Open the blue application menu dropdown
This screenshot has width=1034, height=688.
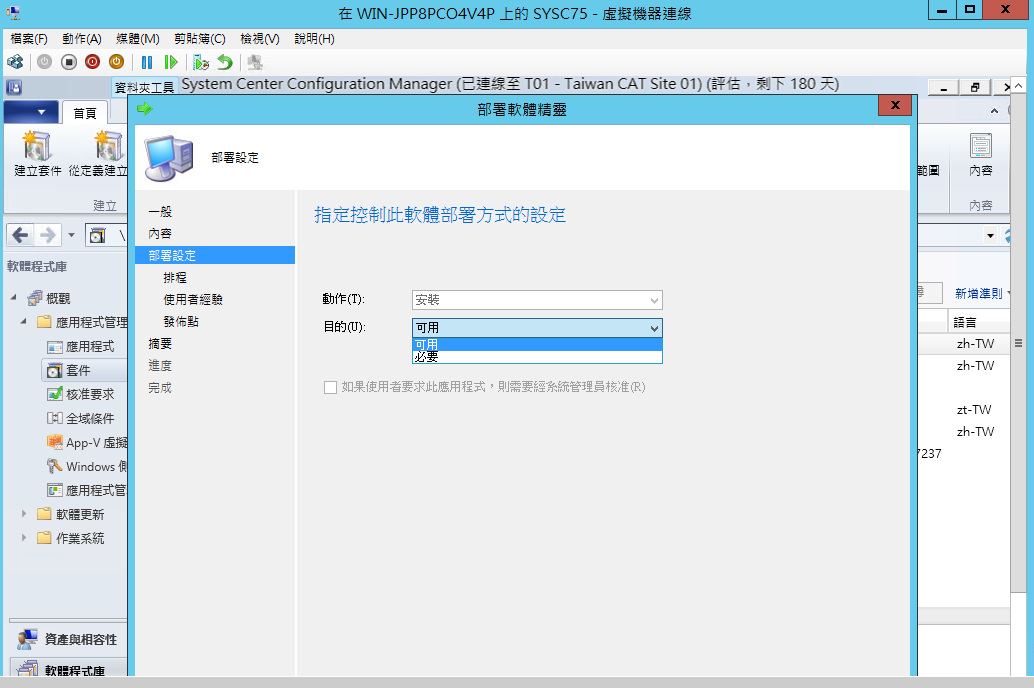[x=31, y=112]
